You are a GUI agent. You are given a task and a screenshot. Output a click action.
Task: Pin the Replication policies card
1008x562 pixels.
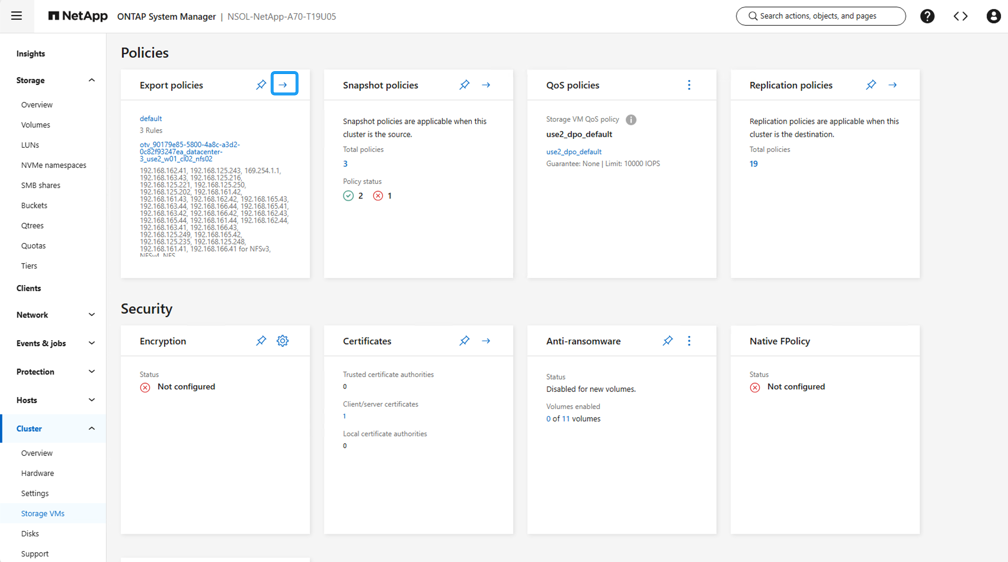pos(870,85)
